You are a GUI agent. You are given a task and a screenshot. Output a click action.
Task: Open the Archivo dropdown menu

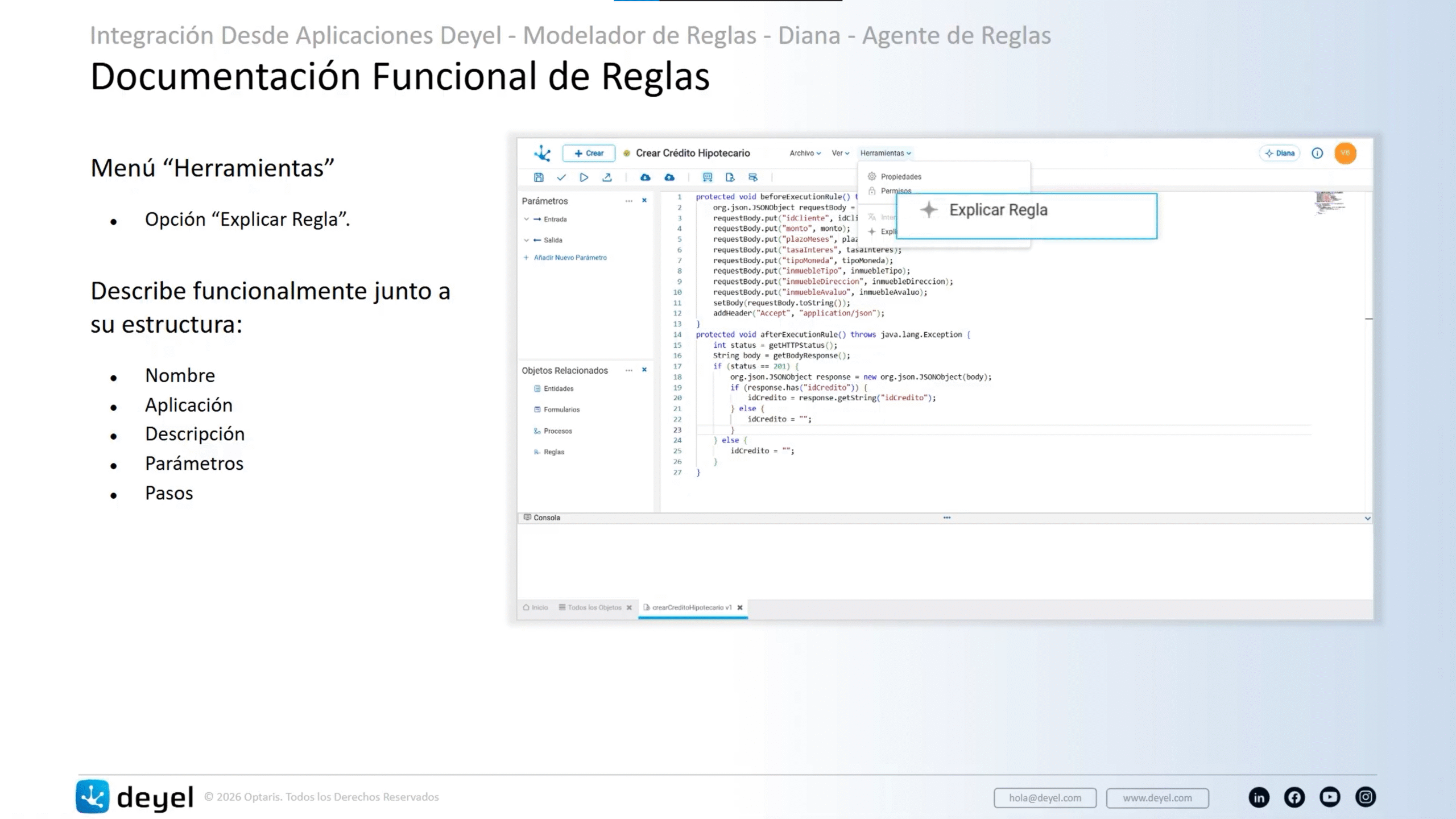click(805, 153)
